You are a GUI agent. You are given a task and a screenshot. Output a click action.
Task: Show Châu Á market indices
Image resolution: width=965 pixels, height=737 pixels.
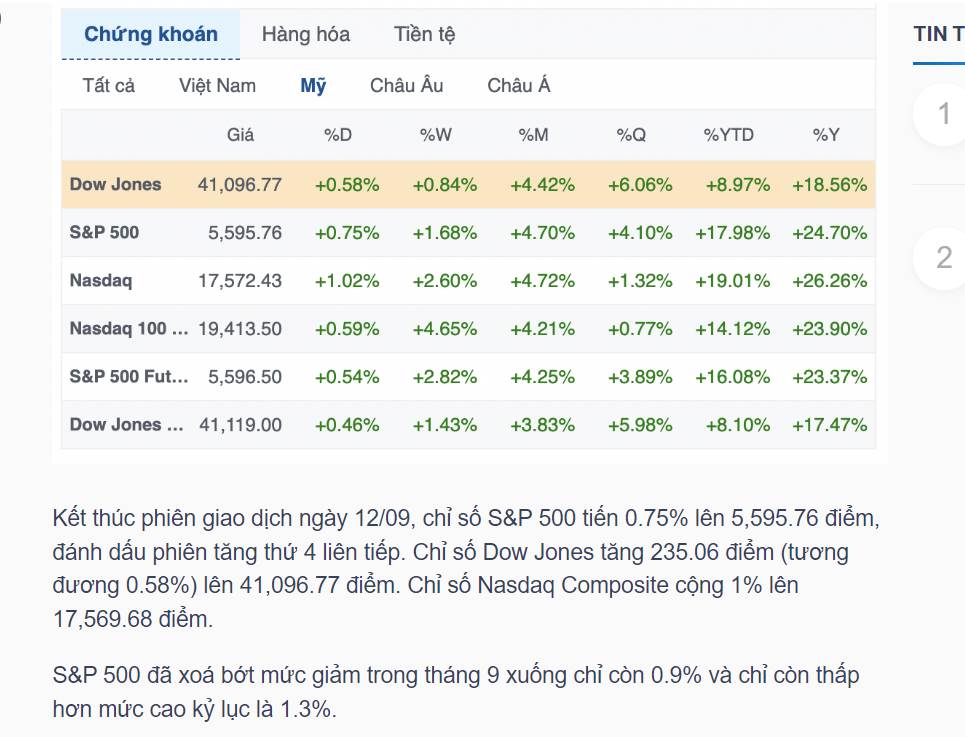coord(519,86)
